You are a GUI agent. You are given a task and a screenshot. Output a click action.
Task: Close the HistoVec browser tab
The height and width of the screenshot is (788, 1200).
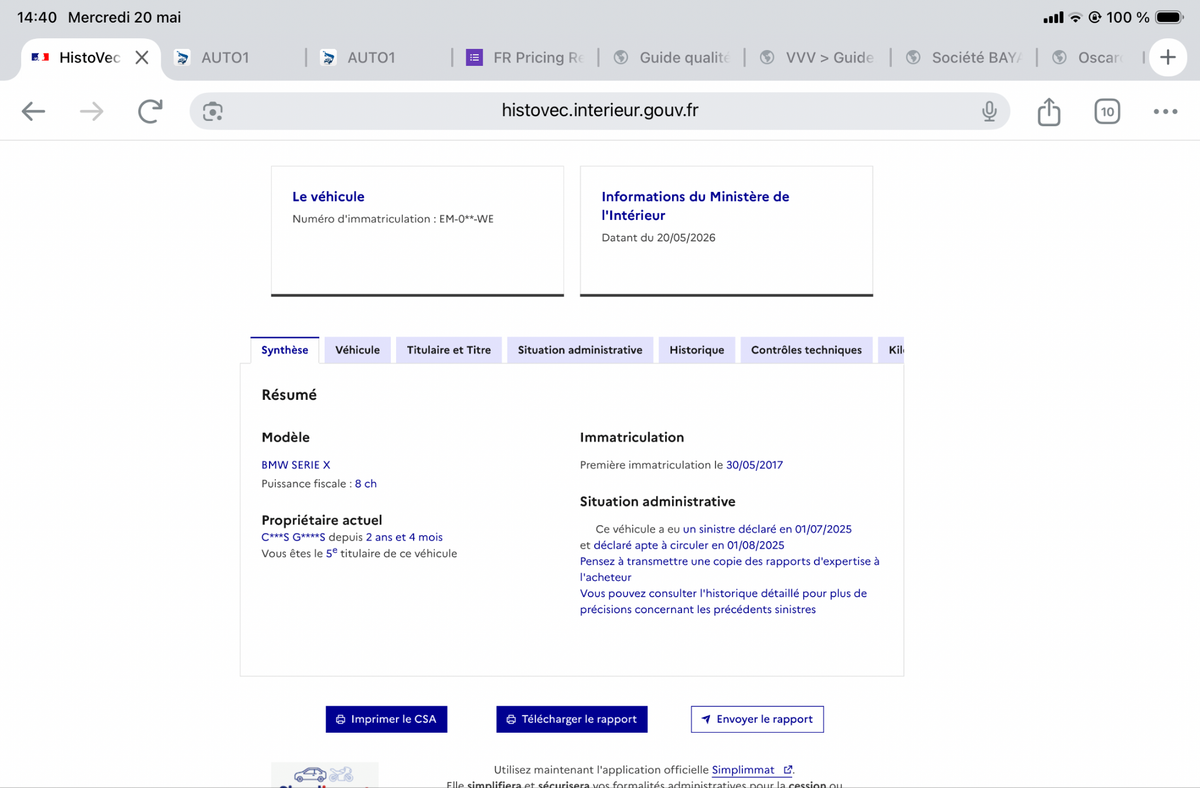[142, 57]
